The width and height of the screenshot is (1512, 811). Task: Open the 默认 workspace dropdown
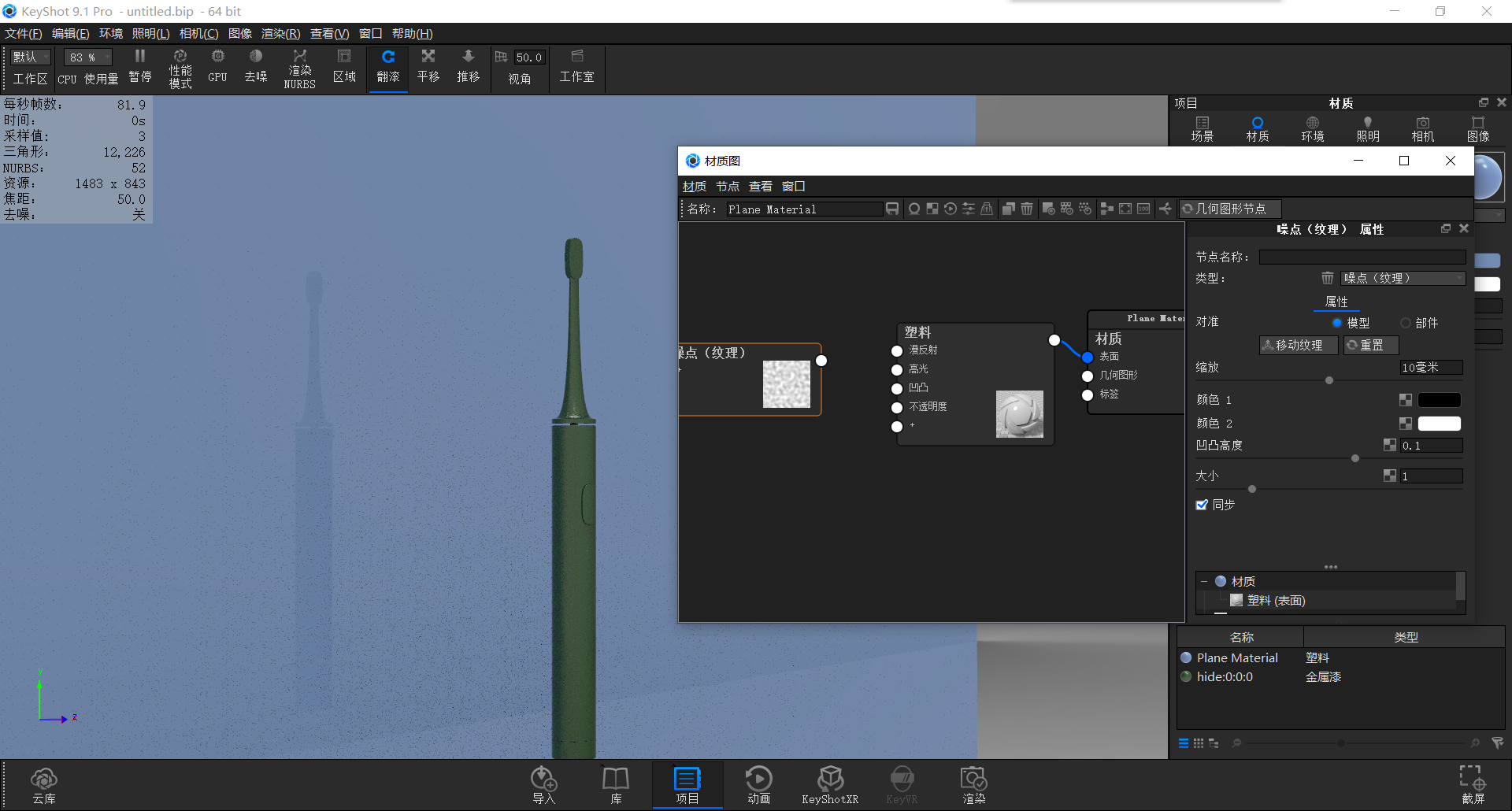tap(29, 57)
